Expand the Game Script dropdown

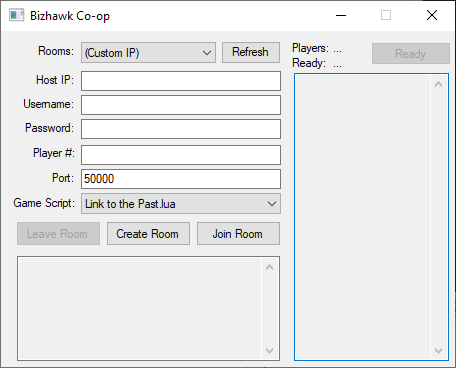click(x=181, y=204)
